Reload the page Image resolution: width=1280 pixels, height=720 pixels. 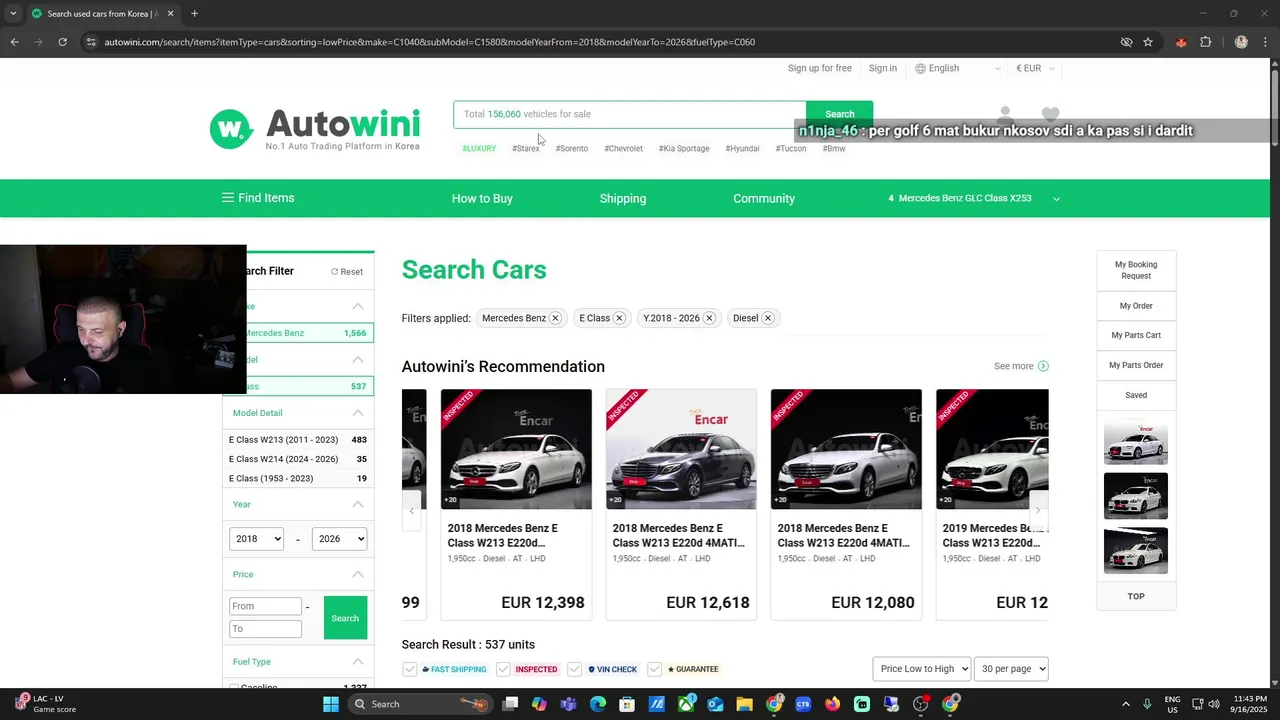[62, 42]
